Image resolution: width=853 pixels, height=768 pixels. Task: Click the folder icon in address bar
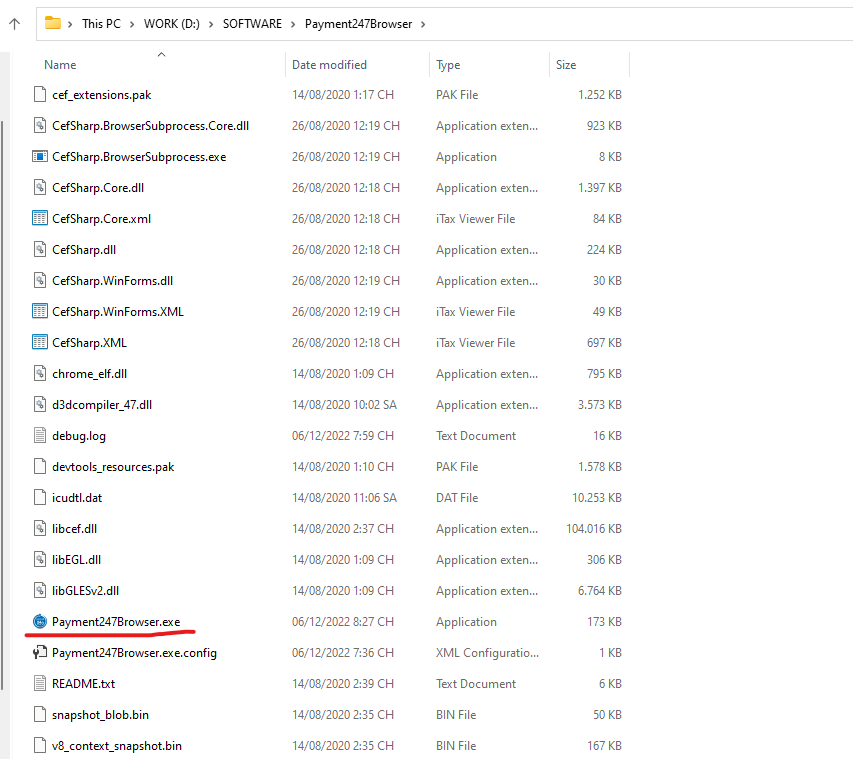pos(53,23)
